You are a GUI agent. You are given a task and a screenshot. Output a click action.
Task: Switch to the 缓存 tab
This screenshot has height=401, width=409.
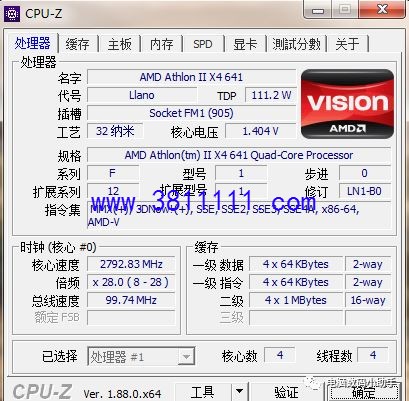point(77,44)
